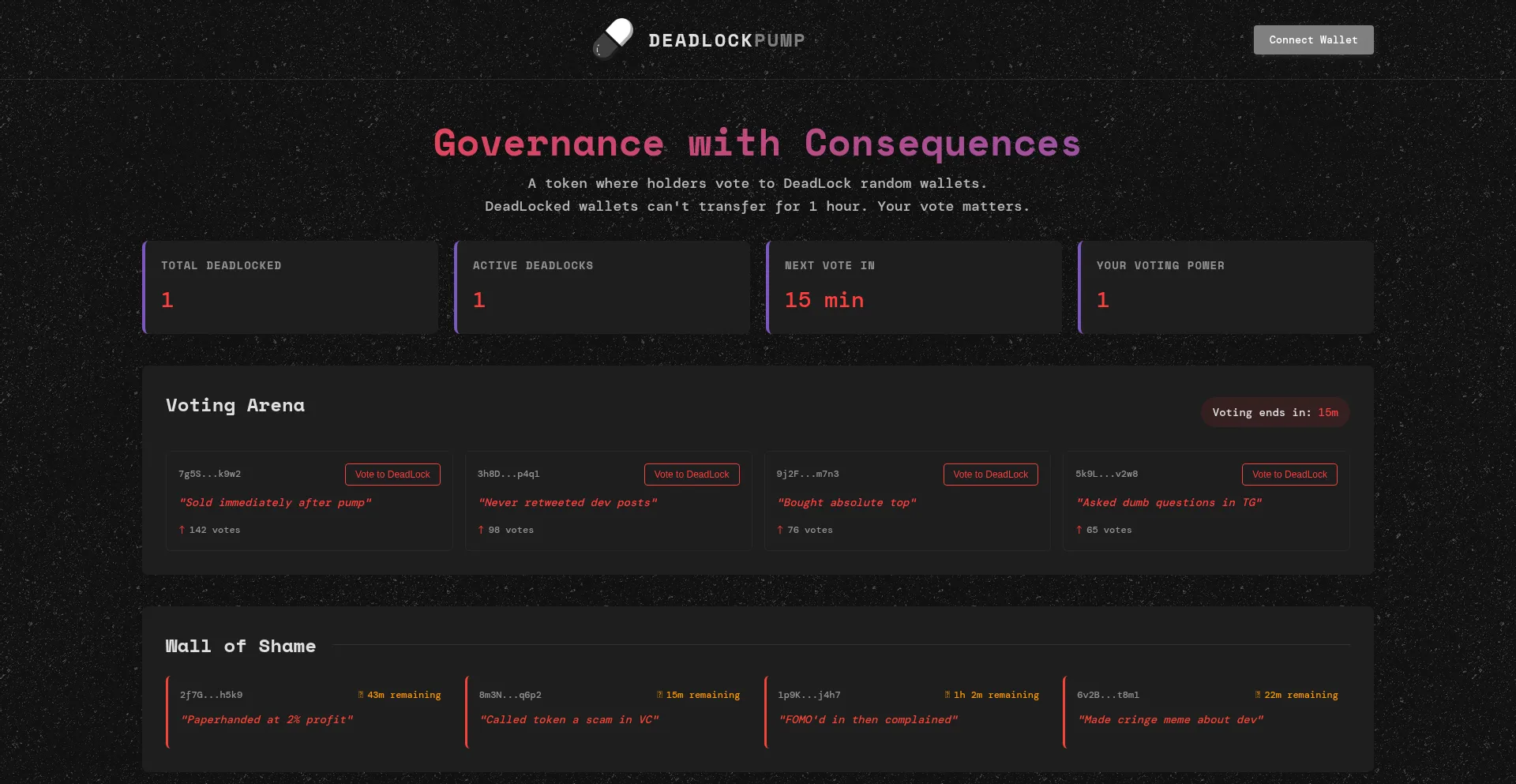Click the up arrow beside 65 votes

(x=1079, y=530)
